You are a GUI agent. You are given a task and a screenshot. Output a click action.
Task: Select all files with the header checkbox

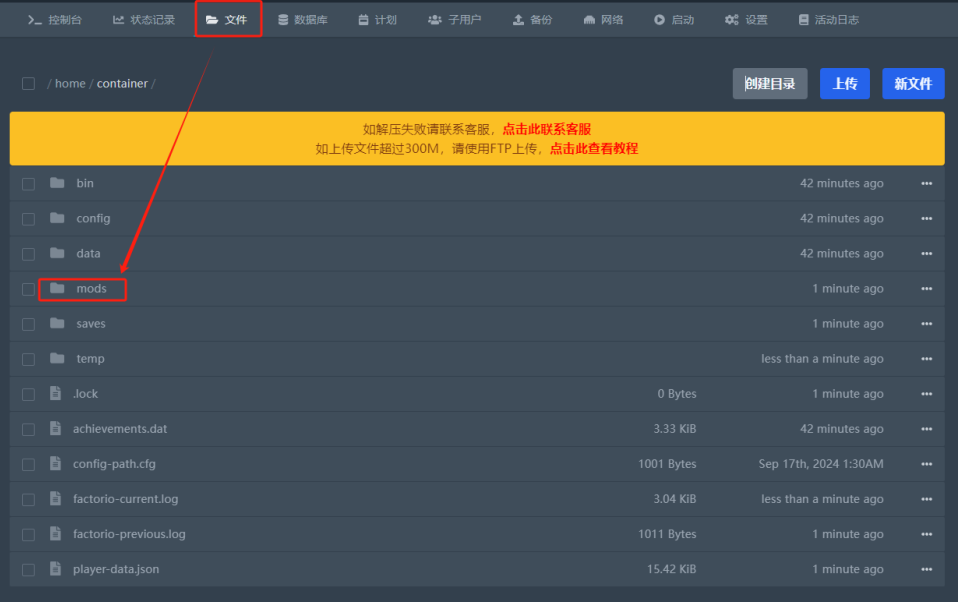(28, 84)
